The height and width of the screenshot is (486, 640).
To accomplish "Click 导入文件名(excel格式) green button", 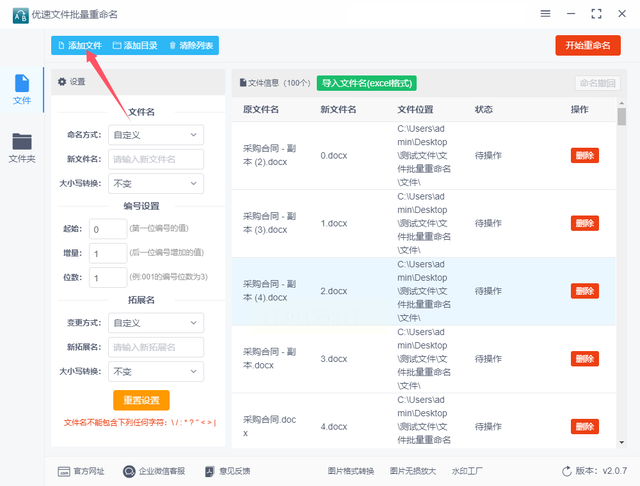I will pos(367,83).
